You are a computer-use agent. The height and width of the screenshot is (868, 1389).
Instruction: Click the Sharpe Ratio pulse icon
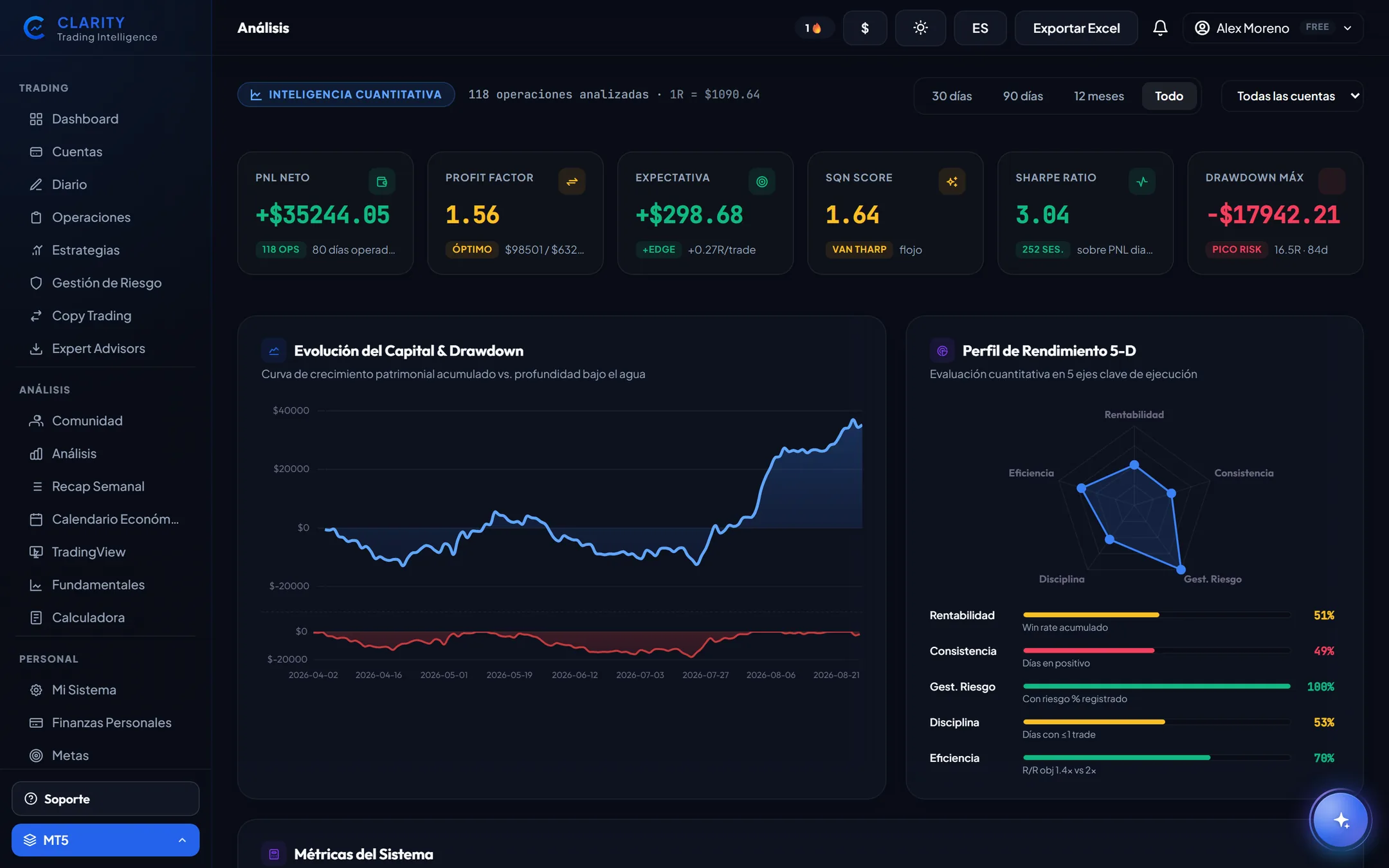coord(1142,181)
